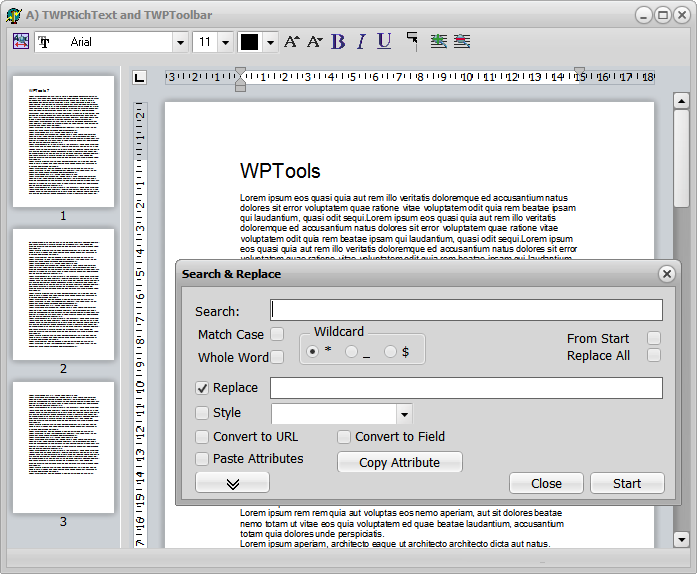Screen dimensions: 697x574
Task: Click the Bold formatting icon
Action: 338,41
